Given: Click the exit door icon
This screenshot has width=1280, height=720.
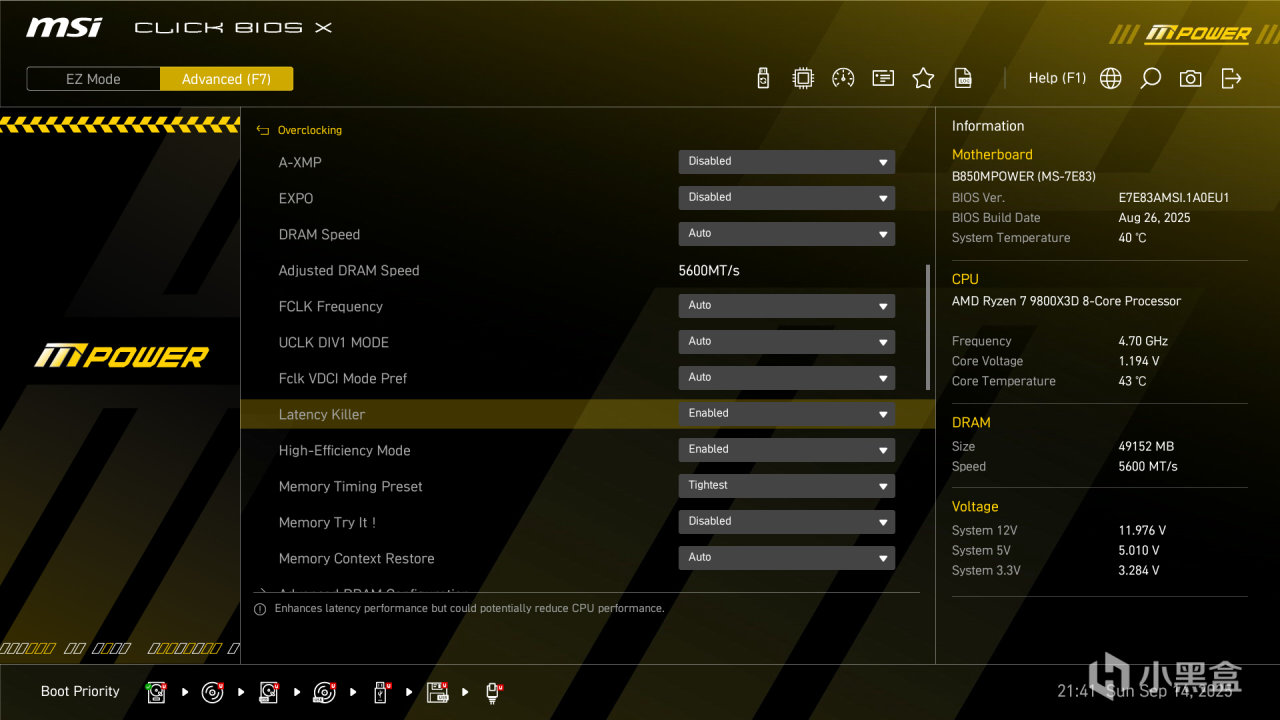Looking at the screenshot, I should tap(1231, 78).
